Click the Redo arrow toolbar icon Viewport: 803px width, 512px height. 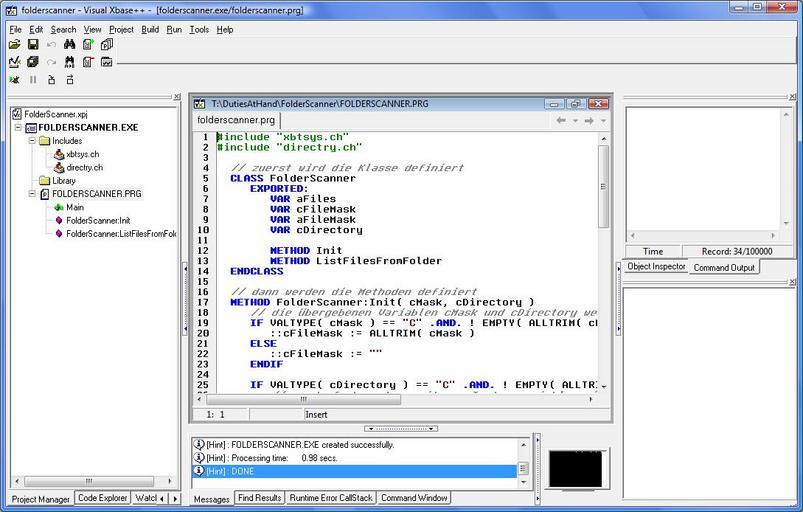click(x=52, y=62)
